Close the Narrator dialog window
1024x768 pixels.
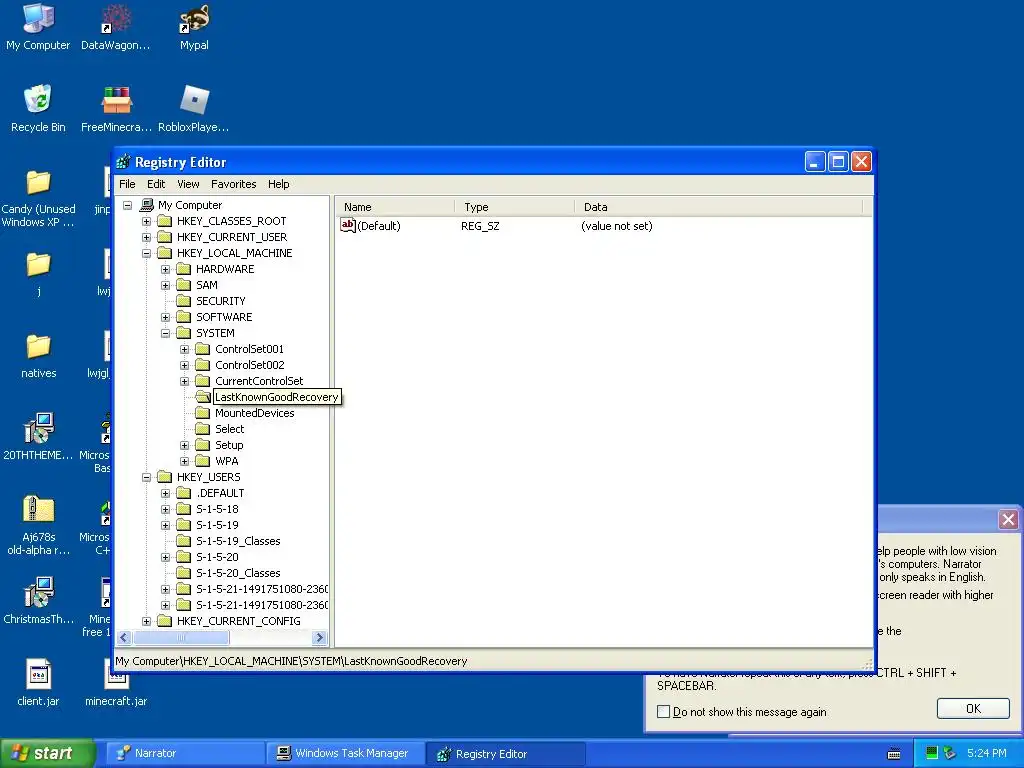click(x=1008, y=520)
